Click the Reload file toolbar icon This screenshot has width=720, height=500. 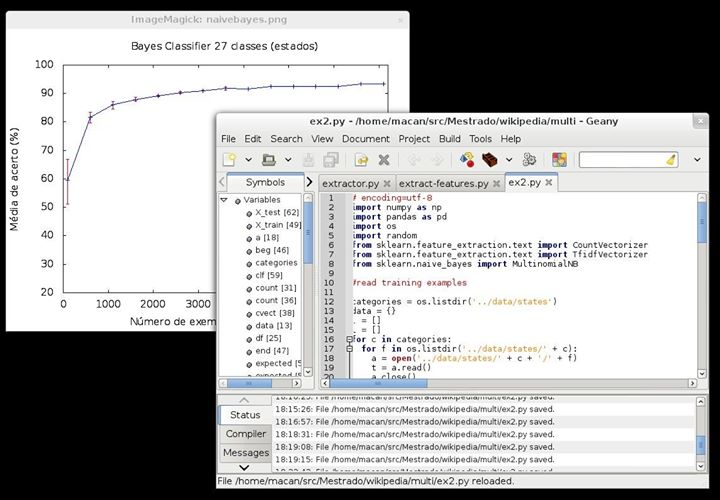361,159
